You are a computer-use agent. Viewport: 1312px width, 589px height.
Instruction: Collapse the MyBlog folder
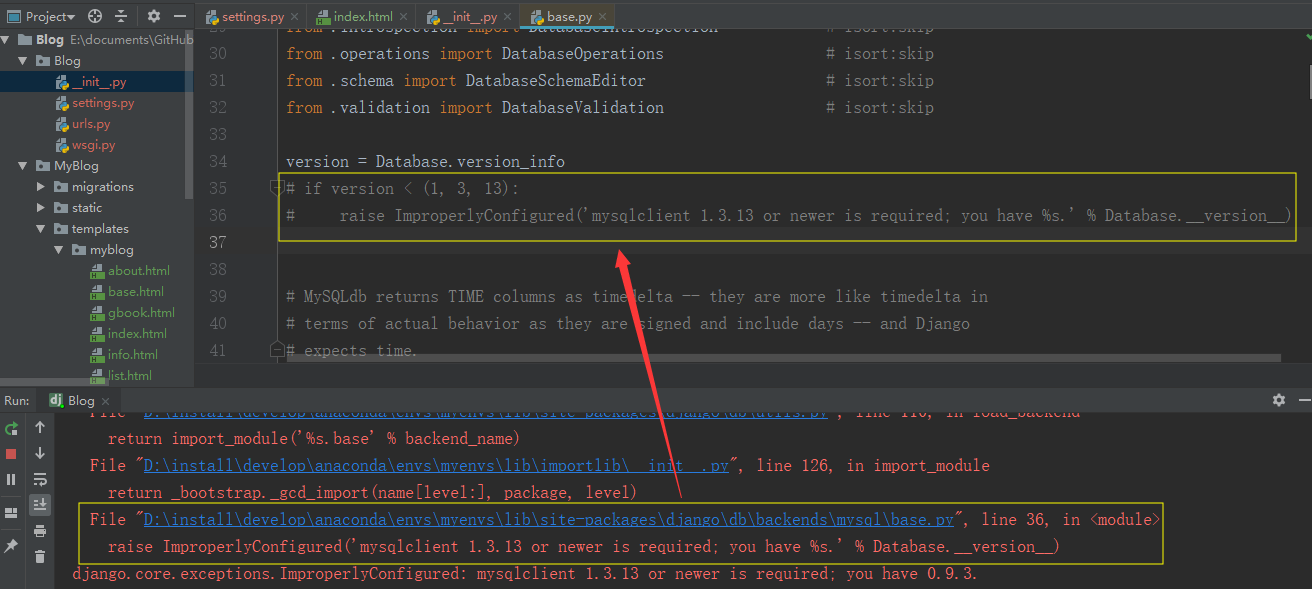click(x=23, y=166)
